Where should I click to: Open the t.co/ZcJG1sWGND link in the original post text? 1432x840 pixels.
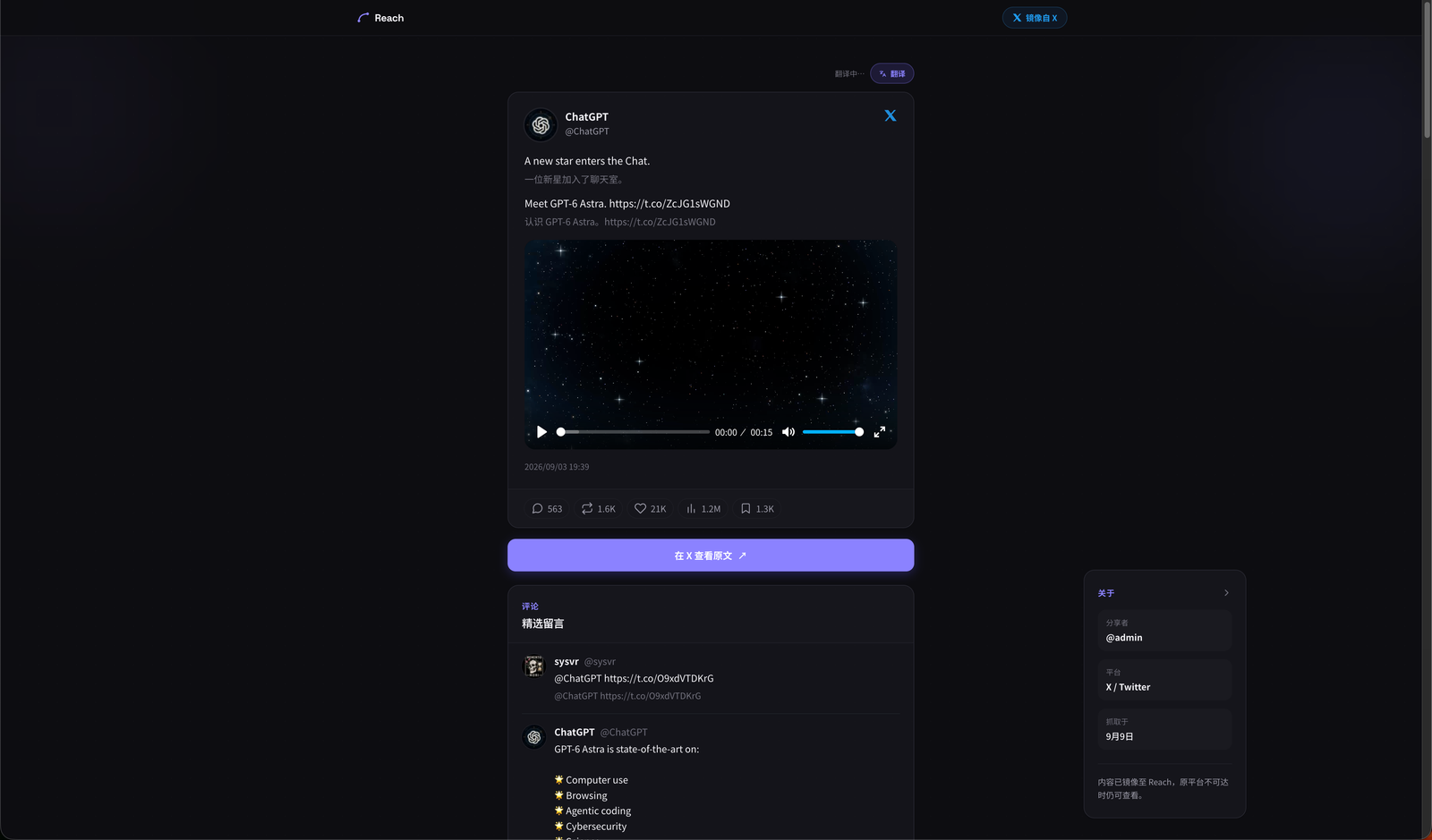coord(669,204)
